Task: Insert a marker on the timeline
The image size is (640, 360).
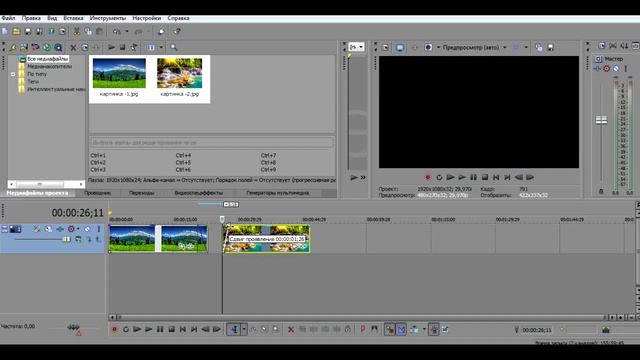Action: 362,329
